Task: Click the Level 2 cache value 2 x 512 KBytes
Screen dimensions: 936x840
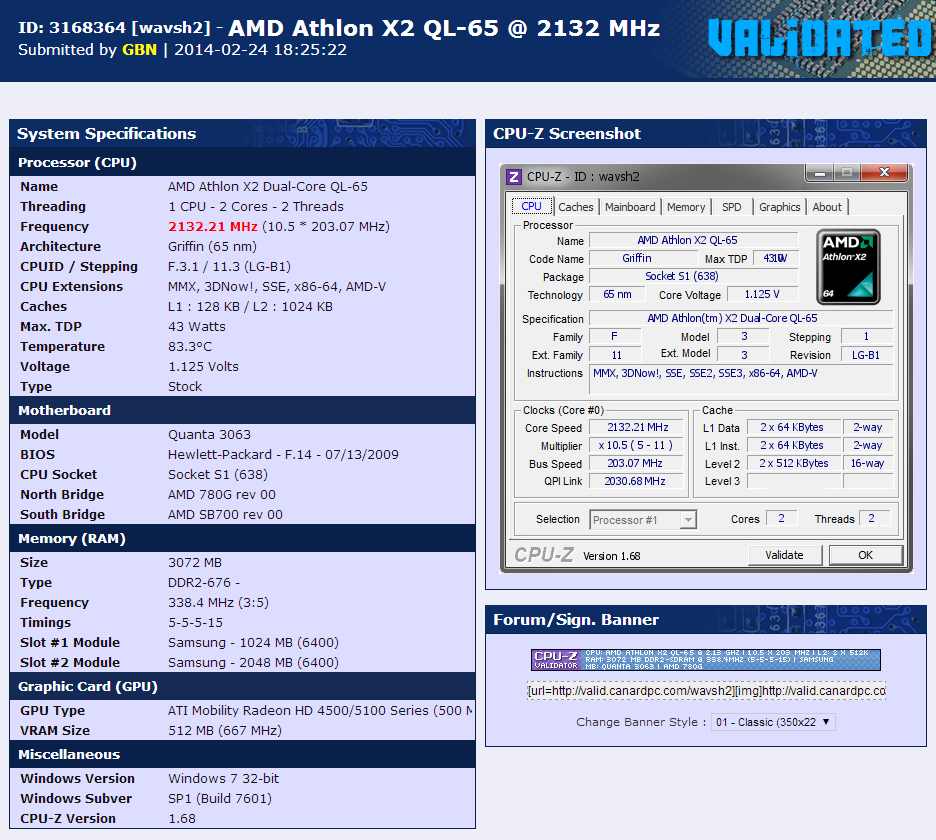Action: pyautogui.click(x=793, y=463)
